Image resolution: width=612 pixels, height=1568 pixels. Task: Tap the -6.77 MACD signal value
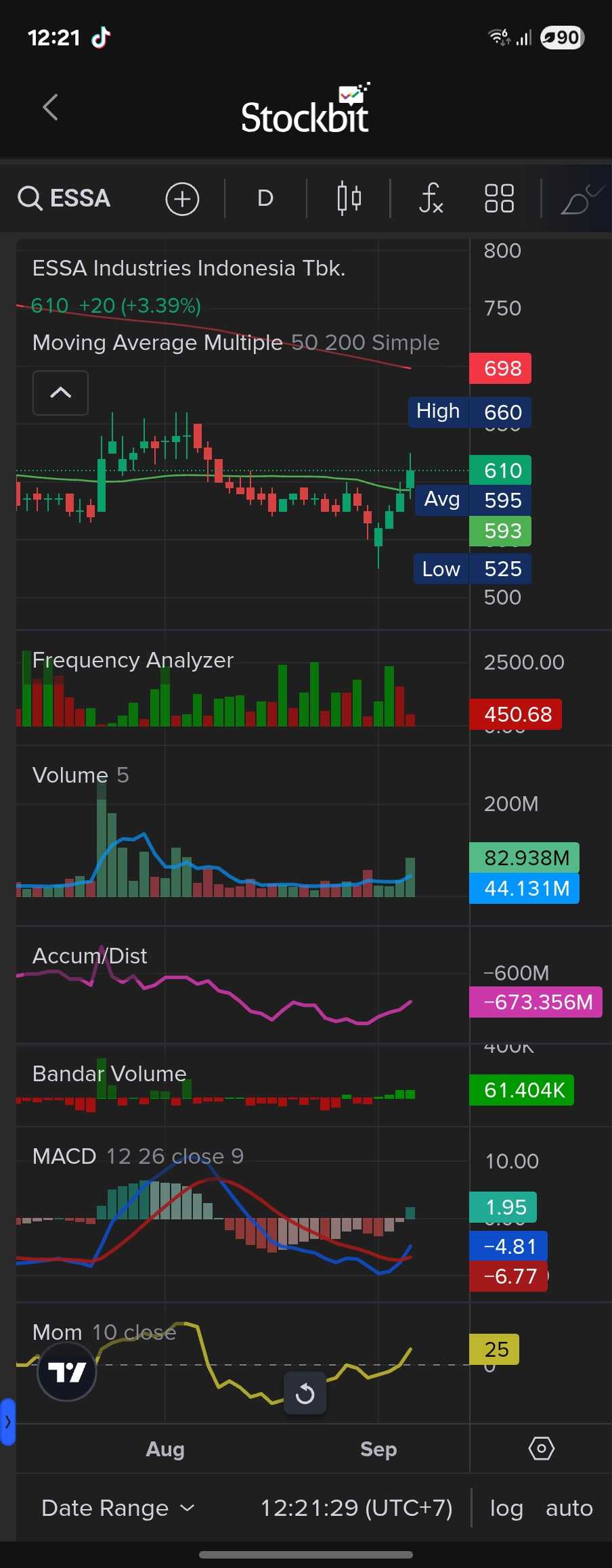pos(508,1276)
